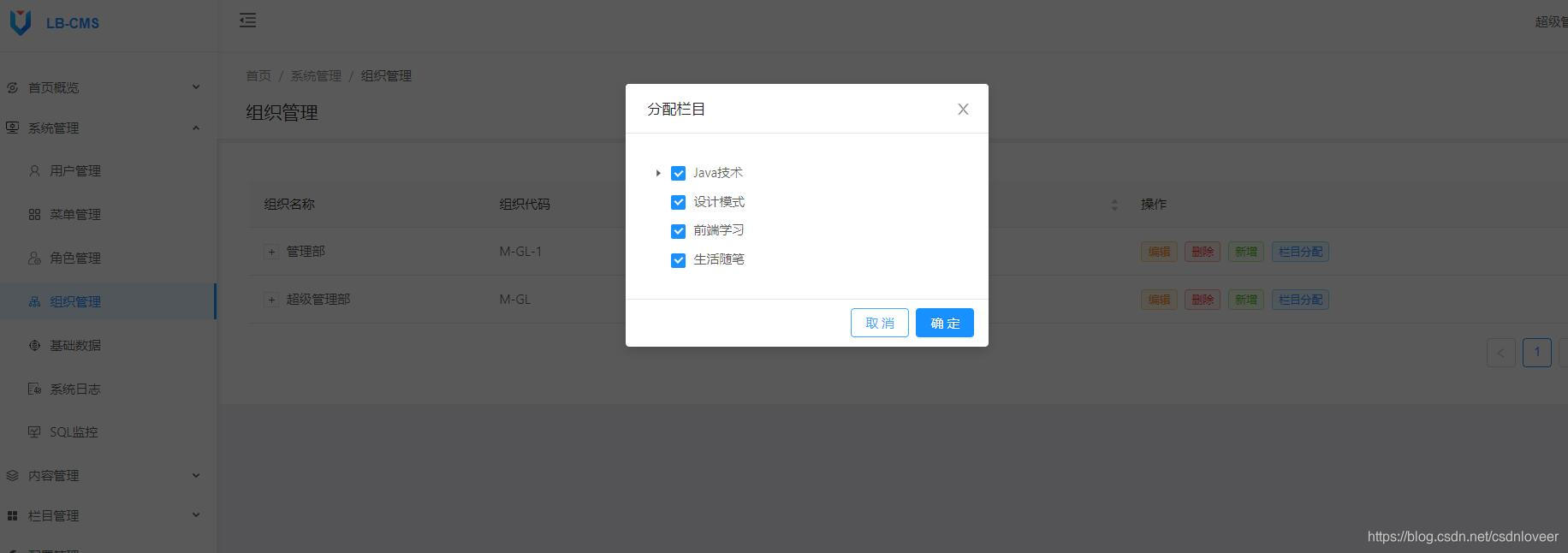Open 用户管理 menu item
The image size is (1568, 553).
pos(108,170)
